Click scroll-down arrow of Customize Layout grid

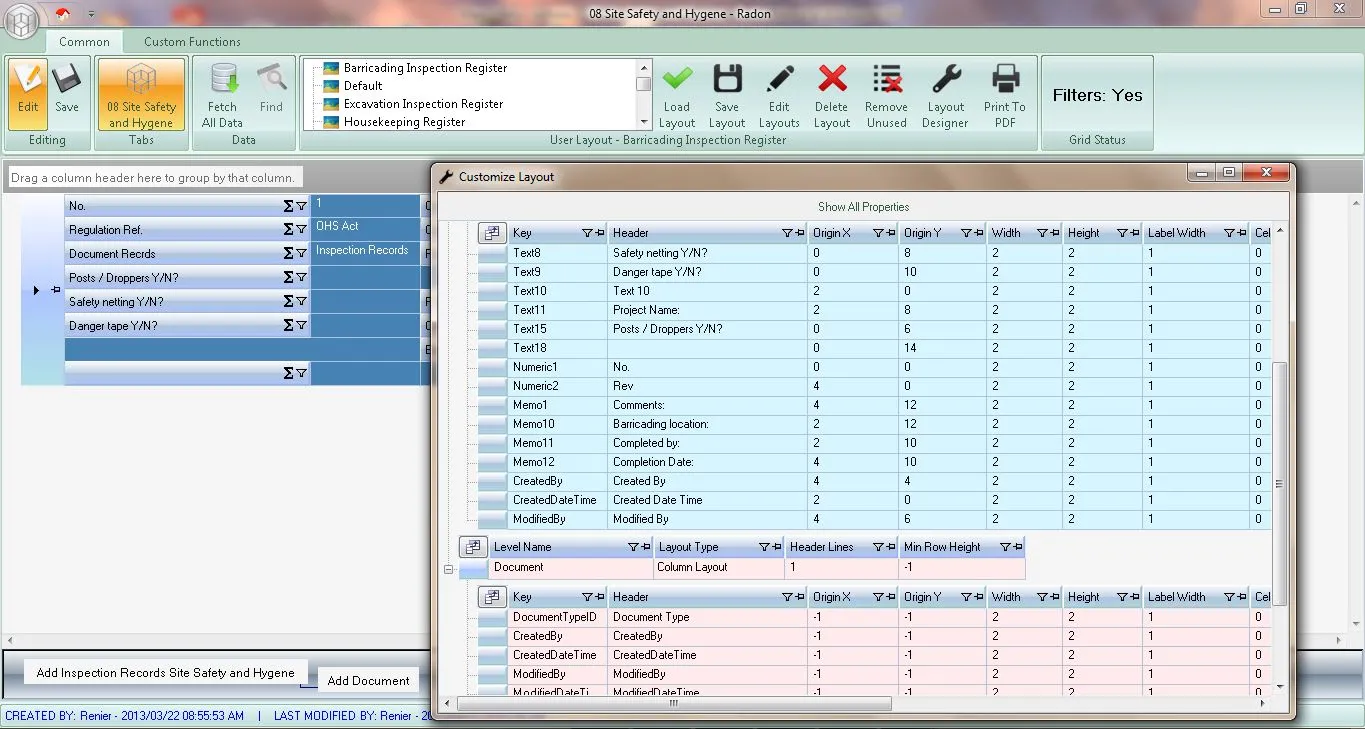(x=1280, y=687)
